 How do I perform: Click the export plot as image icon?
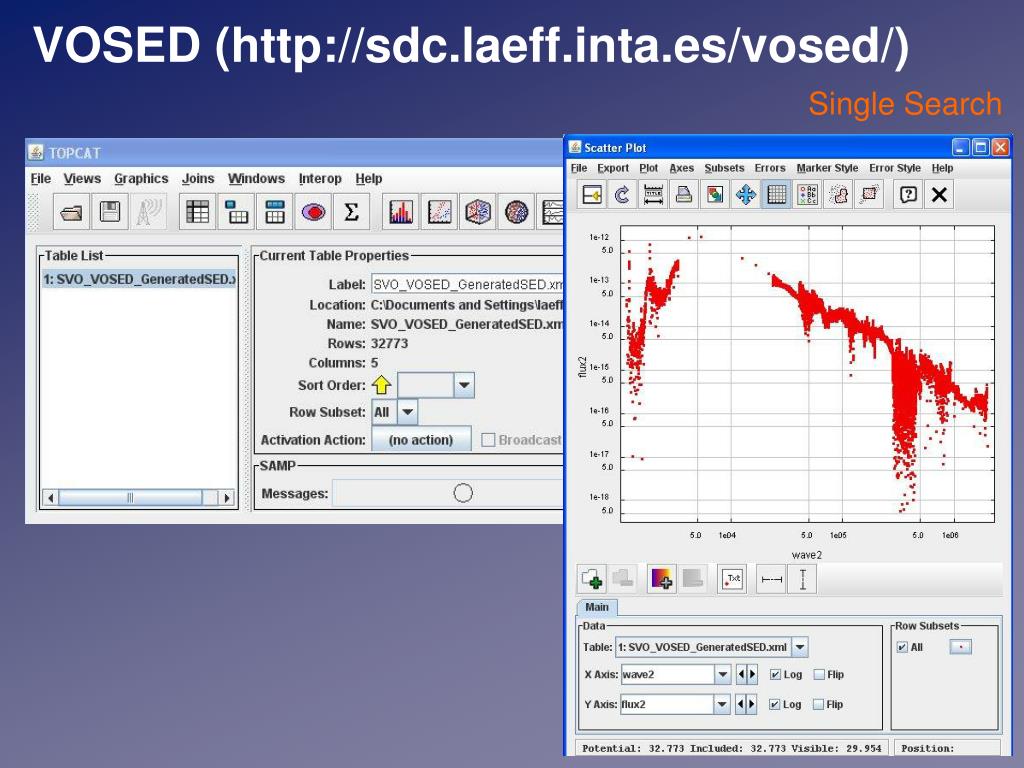point(715,194)
